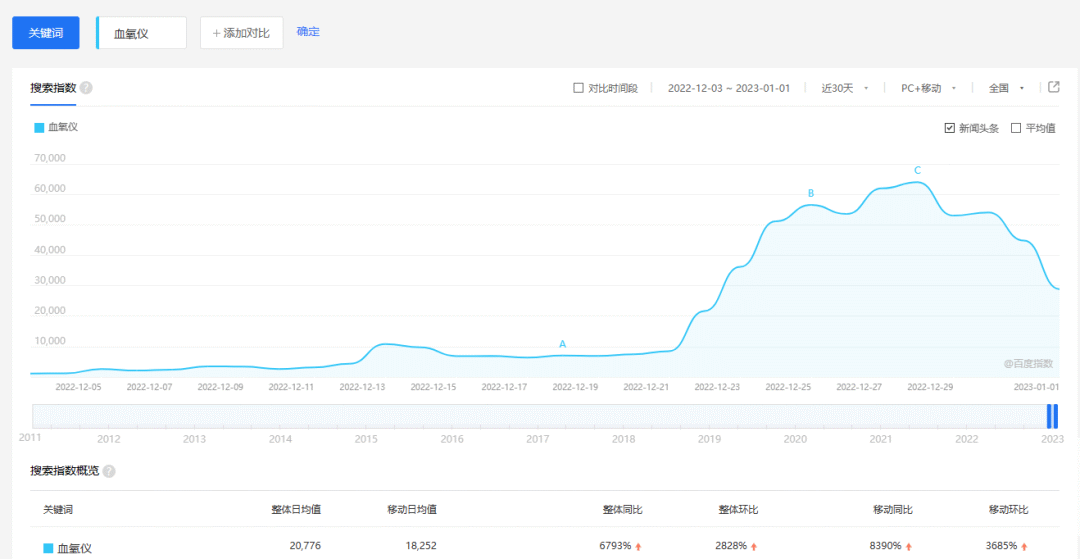1080x559 pixels.
Task: Click the blue 血氧仪 legend square
Action: point(39,127)
